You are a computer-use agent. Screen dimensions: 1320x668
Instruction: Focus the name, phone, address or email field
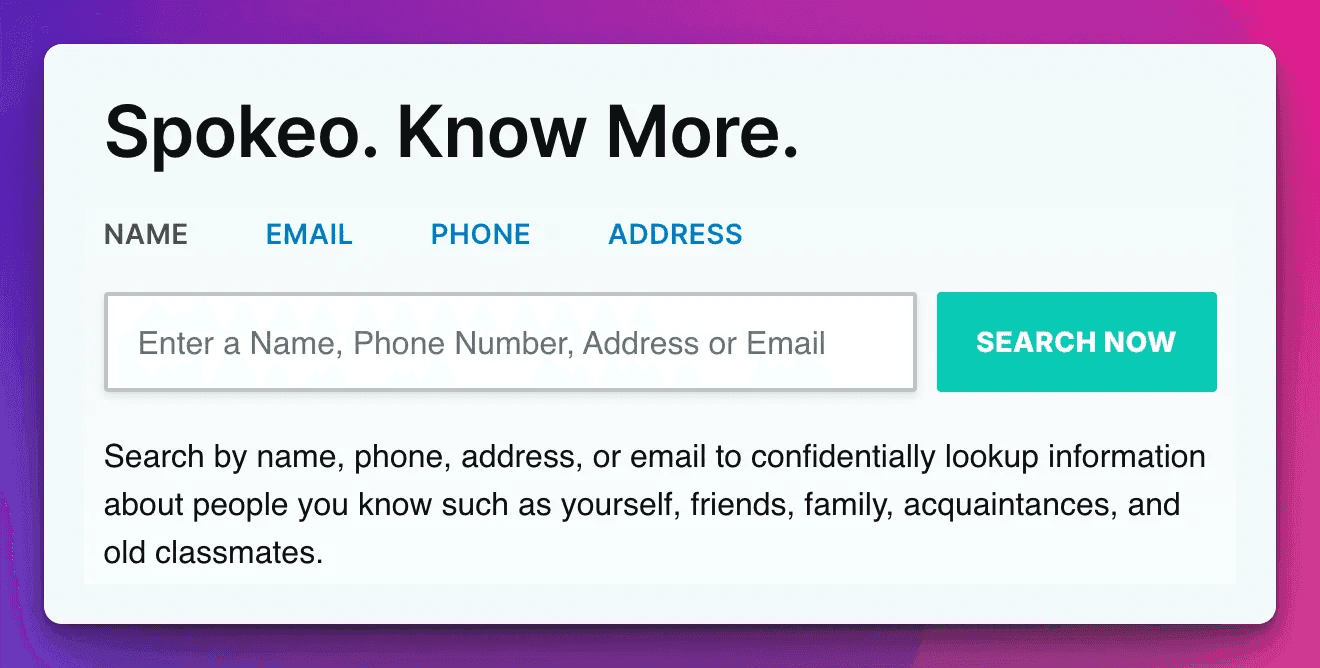point(510,342)
